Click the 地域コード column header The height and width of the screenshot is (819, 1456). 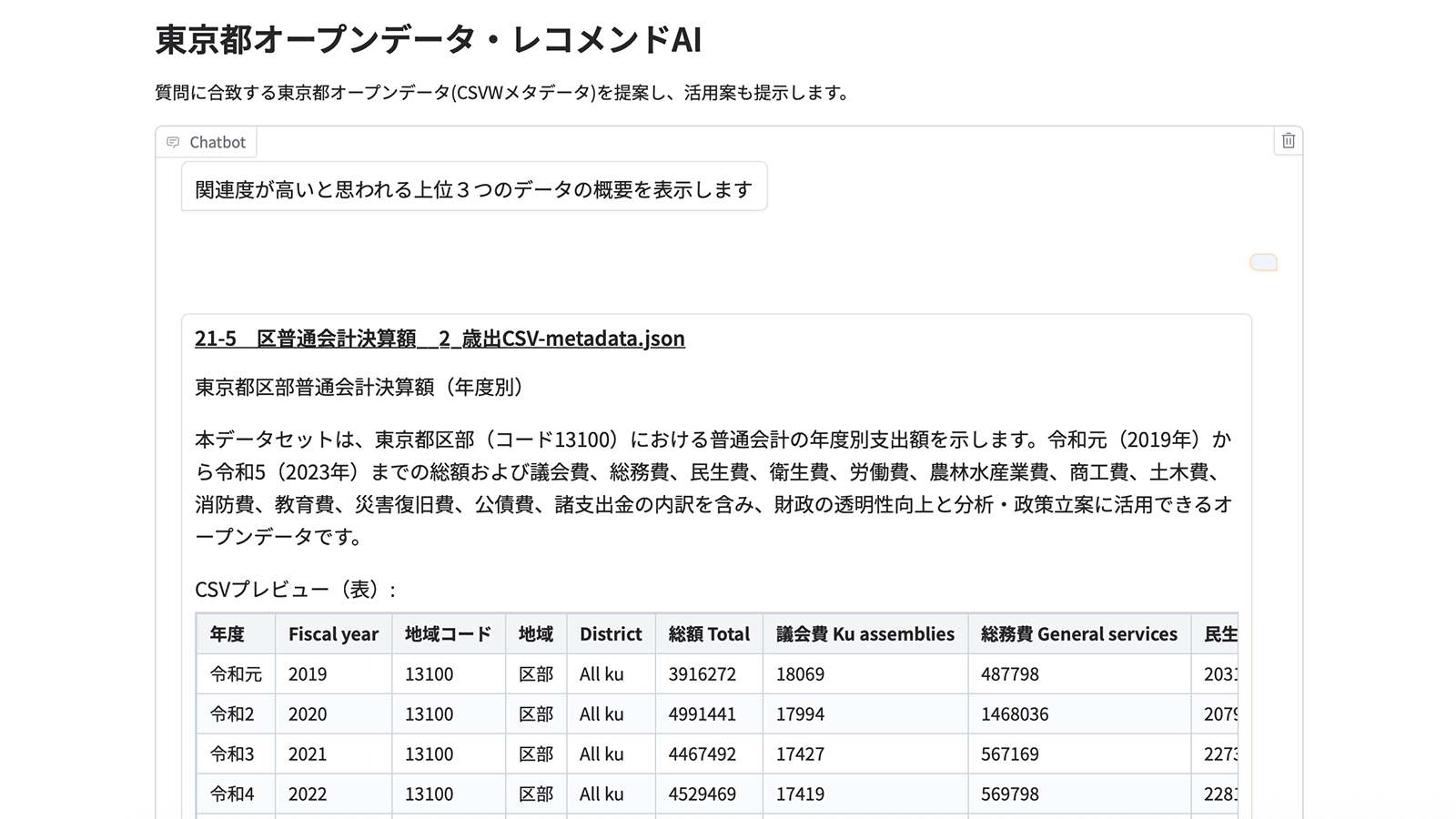click(x=449, y=634)
